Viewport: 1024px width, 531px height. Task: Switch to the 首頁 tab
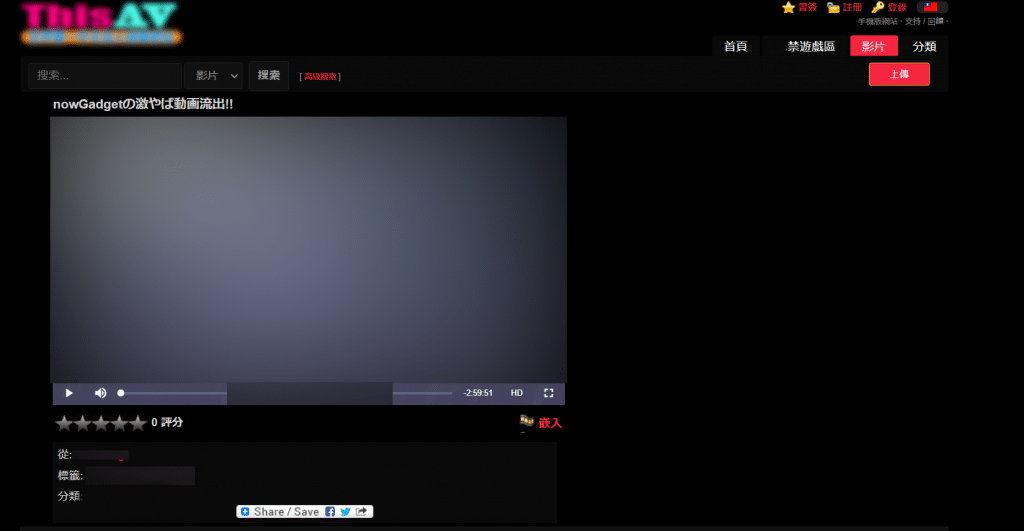click(x=735, y=46)
